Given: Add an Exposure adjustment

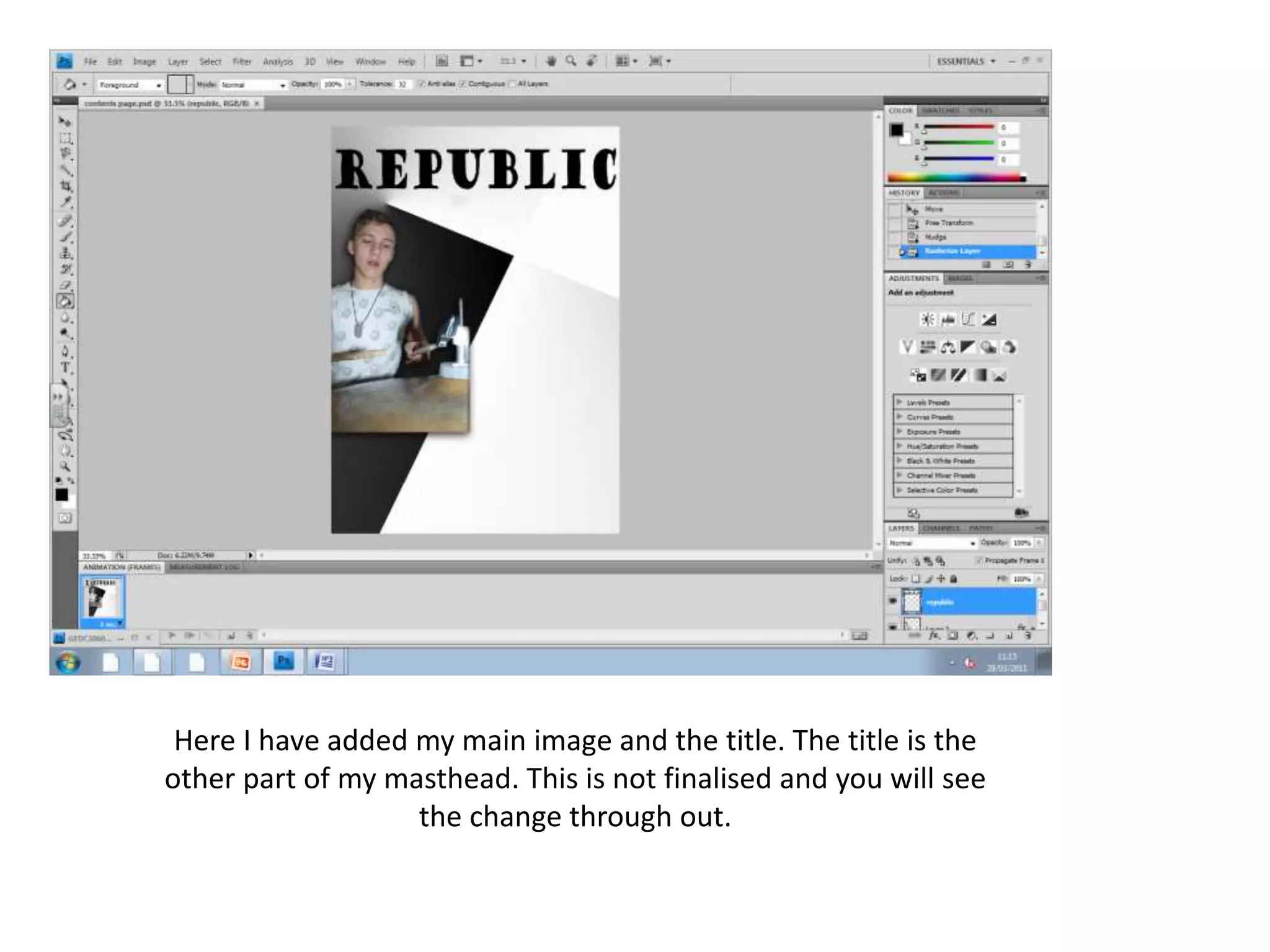Looking at the screenshot, I should click(989, 320).
